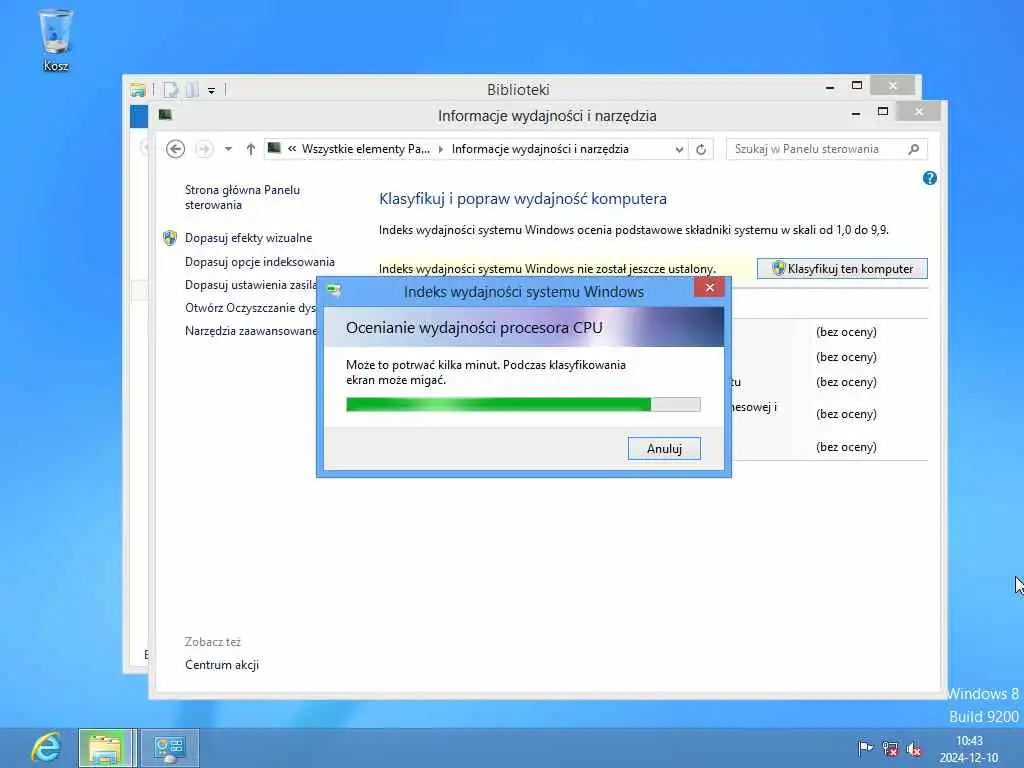Click the breadcrumb double-chevron expander
This screenshot has width=1024, height=768.
pyautogui.click(x=292, y=149)
